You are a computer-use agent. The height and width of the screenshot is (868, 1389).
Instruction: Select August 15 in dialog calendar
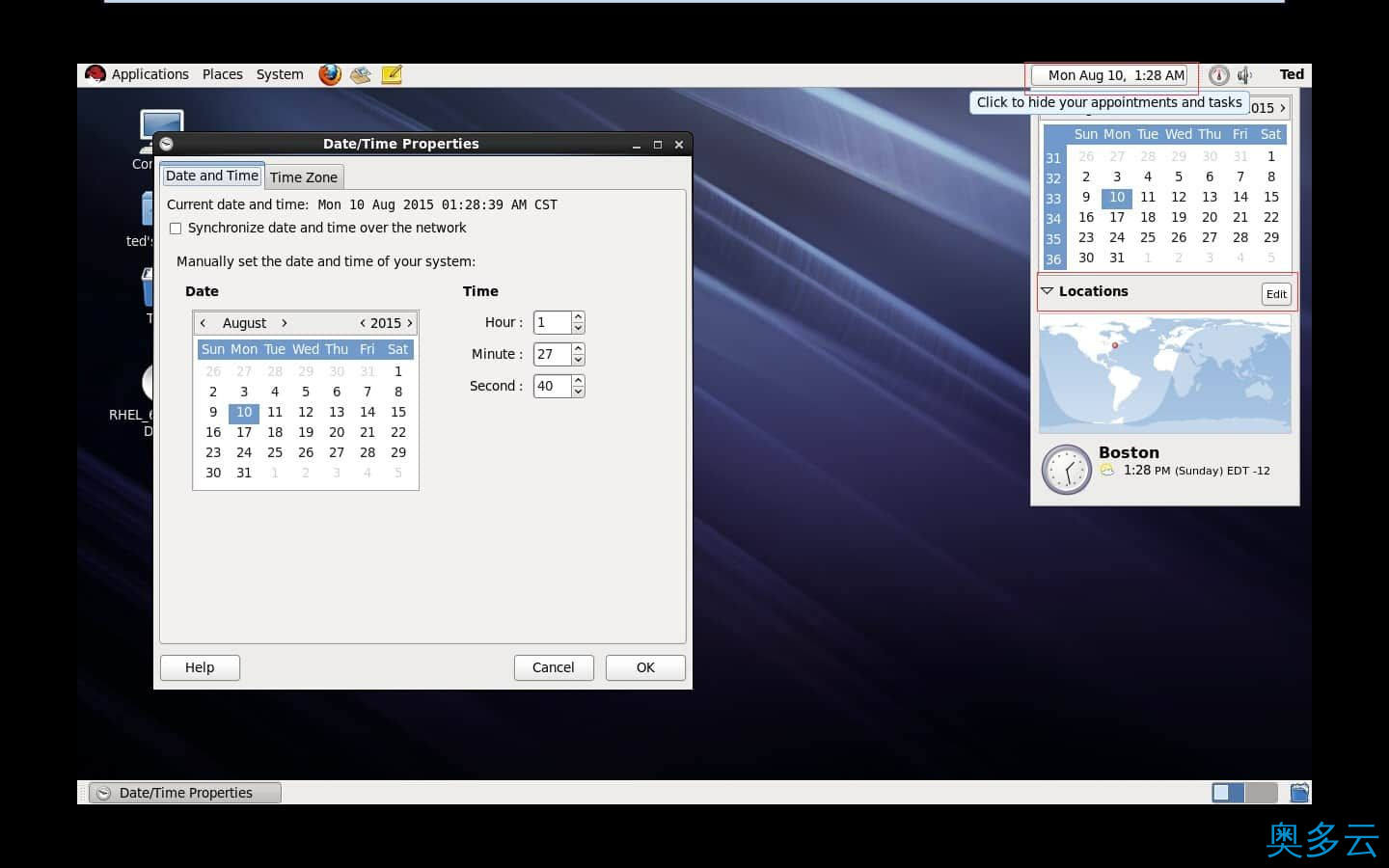point(398,412)
